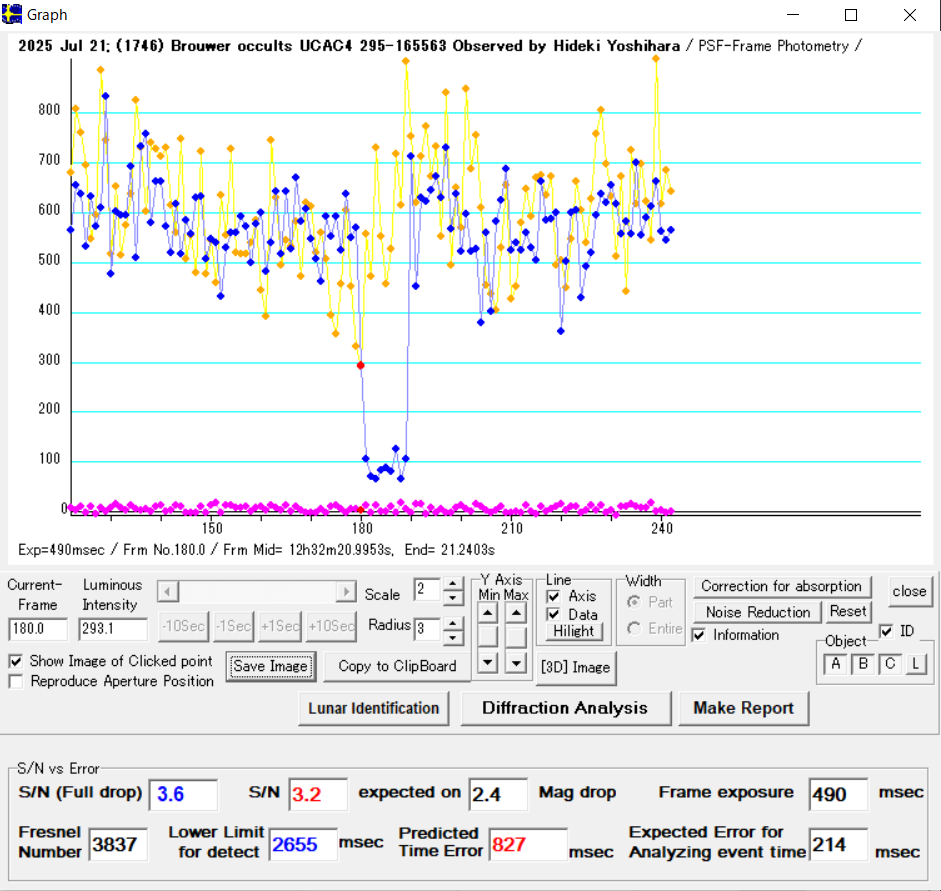941x891 pixels.
Task: Select Object L button
Action: (x=915, y=664)
